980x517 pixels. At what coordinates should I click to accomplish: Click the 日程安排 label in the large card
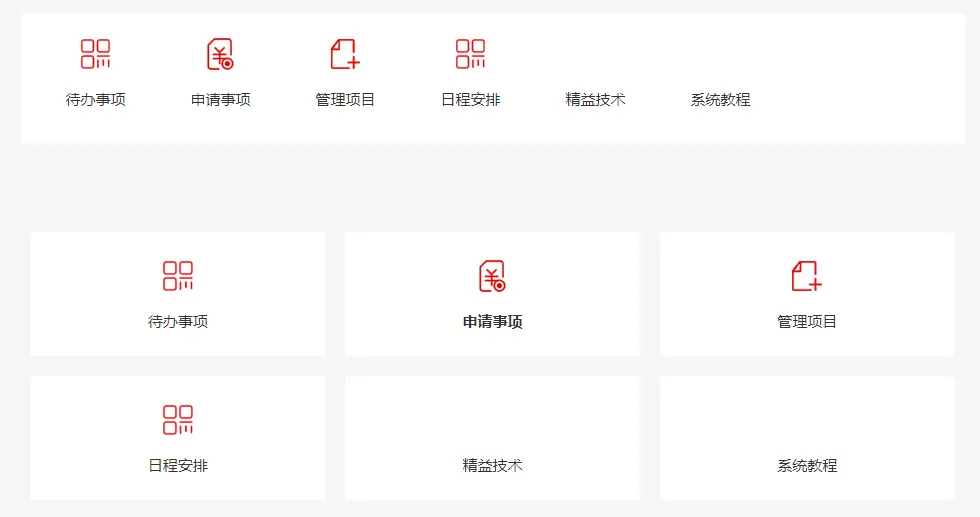[x=178, y=466]
